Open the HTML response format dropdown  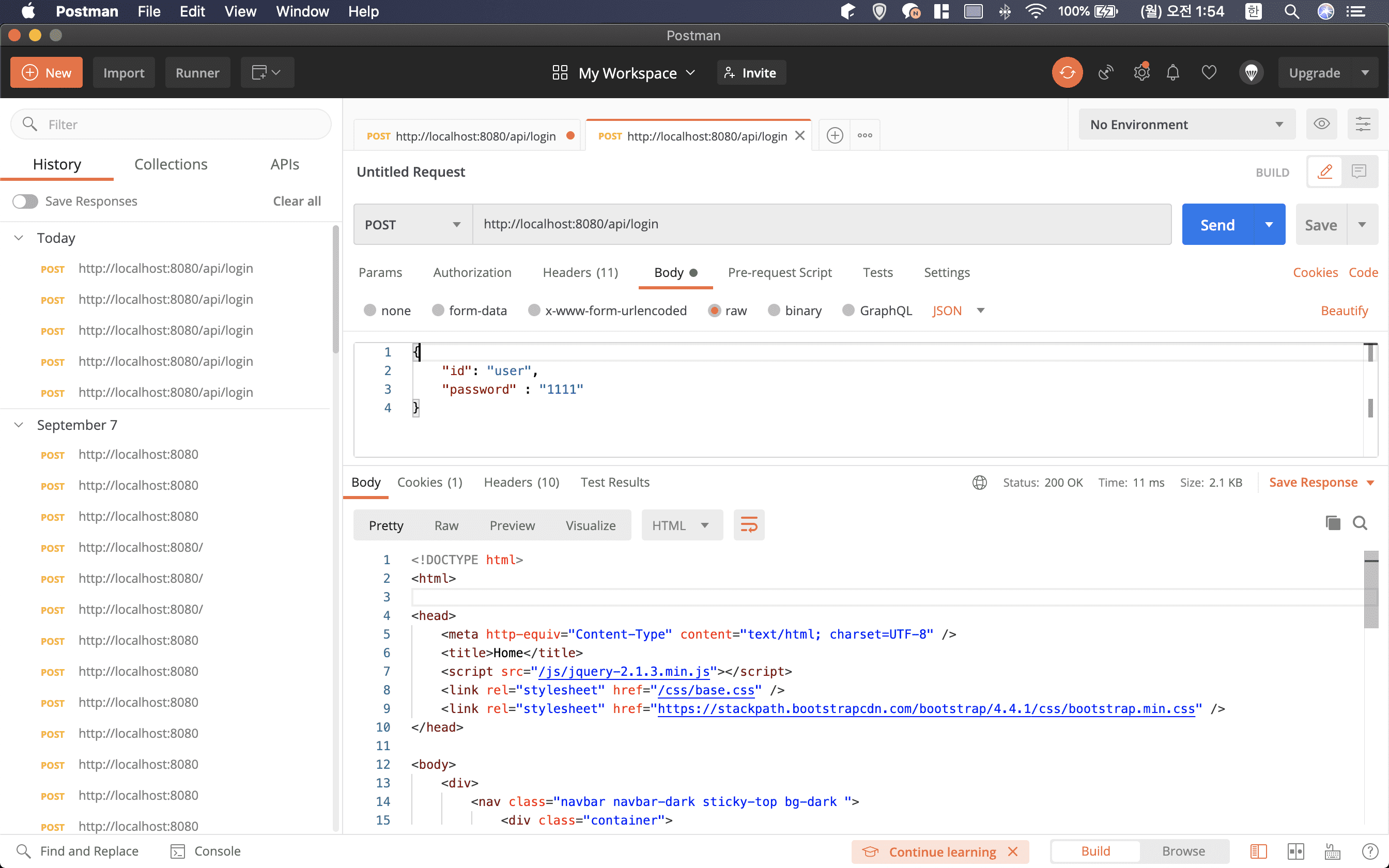pos(682,525)
